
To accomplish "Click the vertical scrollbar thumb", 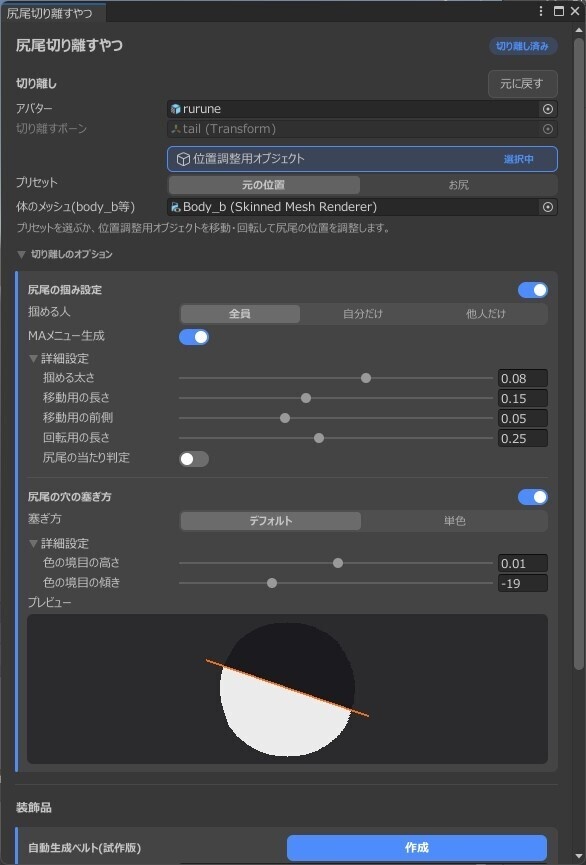I will point(578,353).
